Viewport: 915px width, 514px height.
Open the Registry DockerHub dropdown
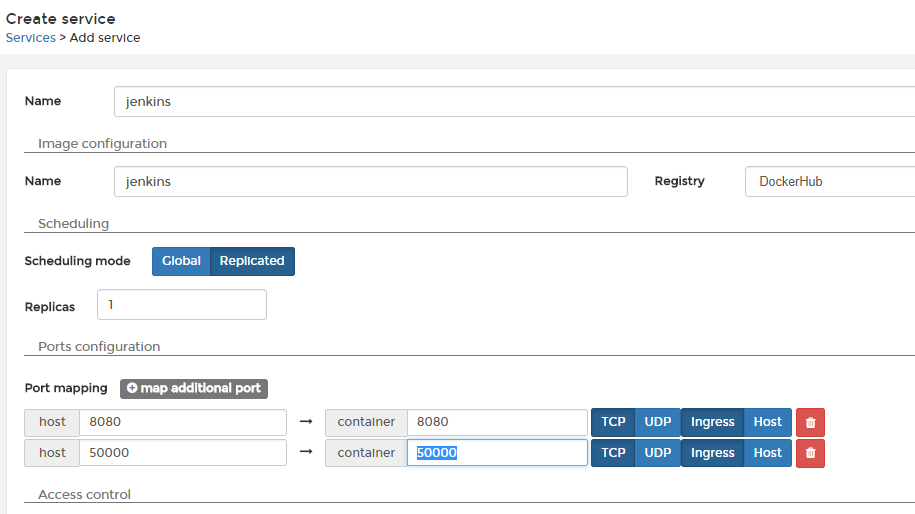(830, 182)
